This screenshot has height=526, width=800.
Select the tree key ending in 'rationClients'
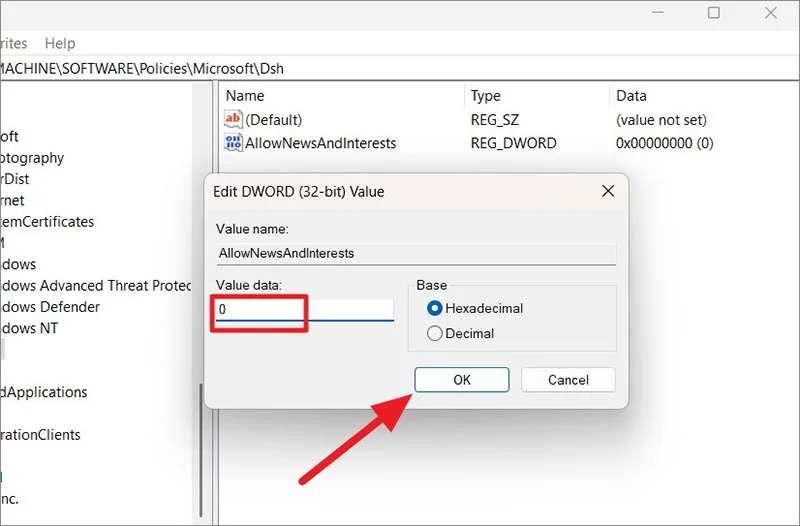click(40, 435)
